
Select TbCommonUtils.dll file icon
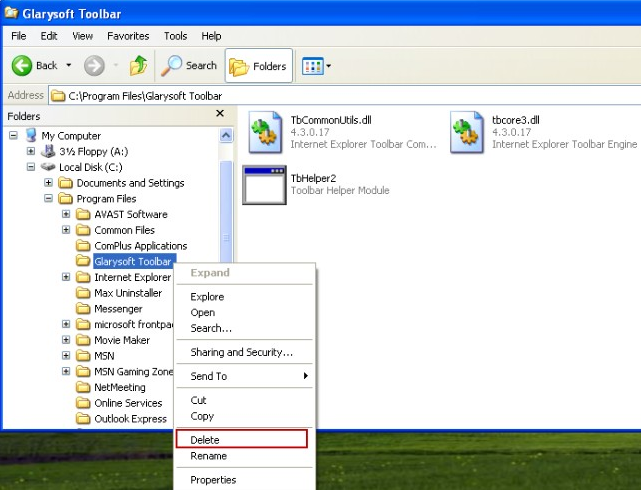point(266,132)
